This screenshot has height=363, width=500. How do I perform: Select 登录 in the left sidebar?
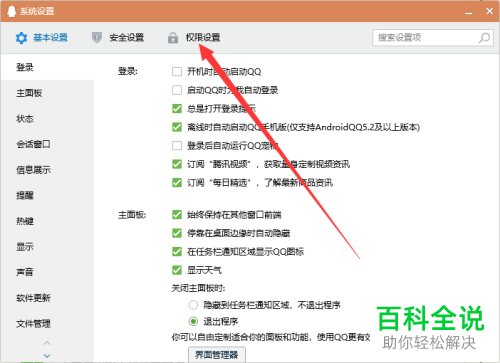tap(47, 67)
